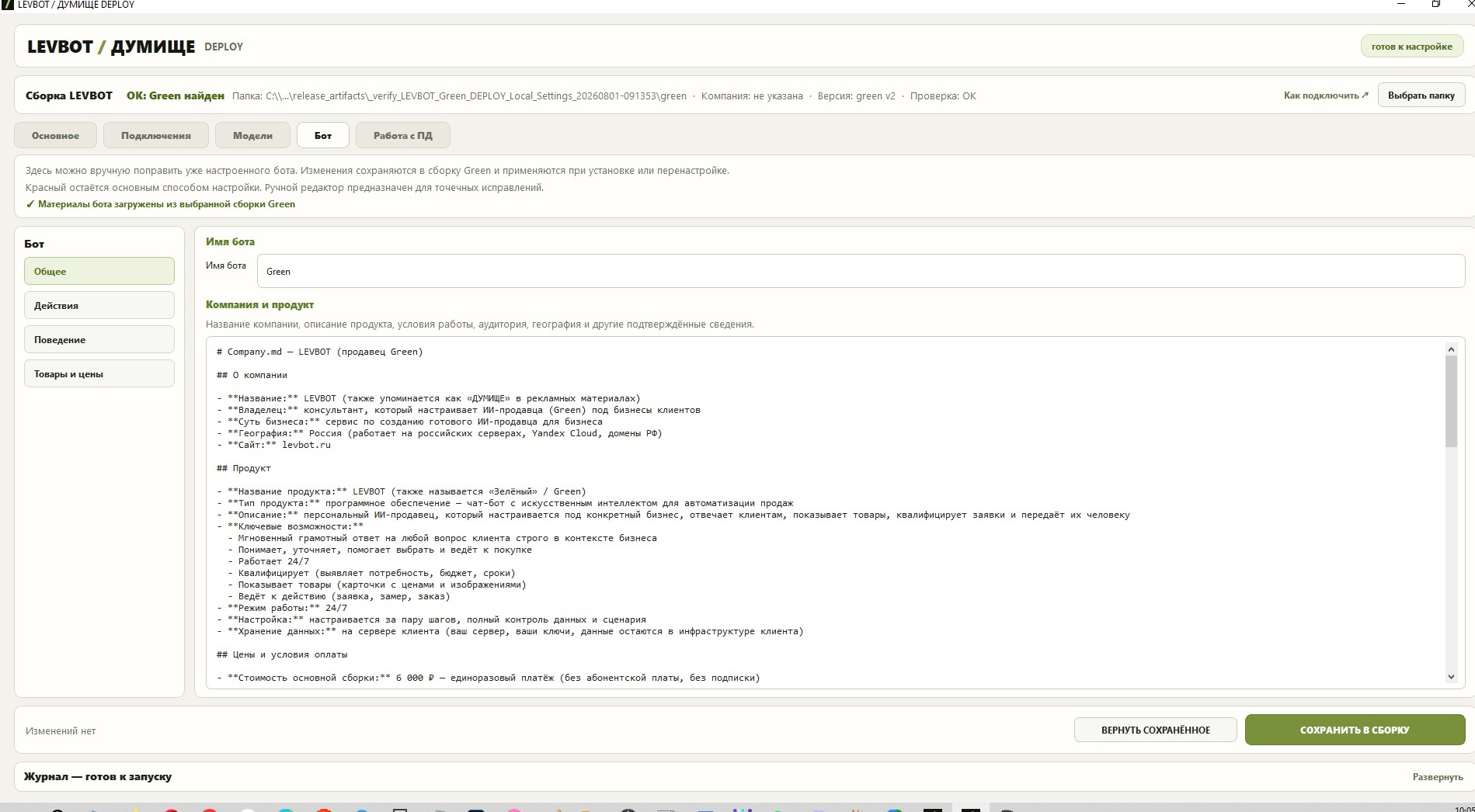Screen dimensions: 1475x812
Task: Click the Версия: green v2 text
Action: point(856,96)
